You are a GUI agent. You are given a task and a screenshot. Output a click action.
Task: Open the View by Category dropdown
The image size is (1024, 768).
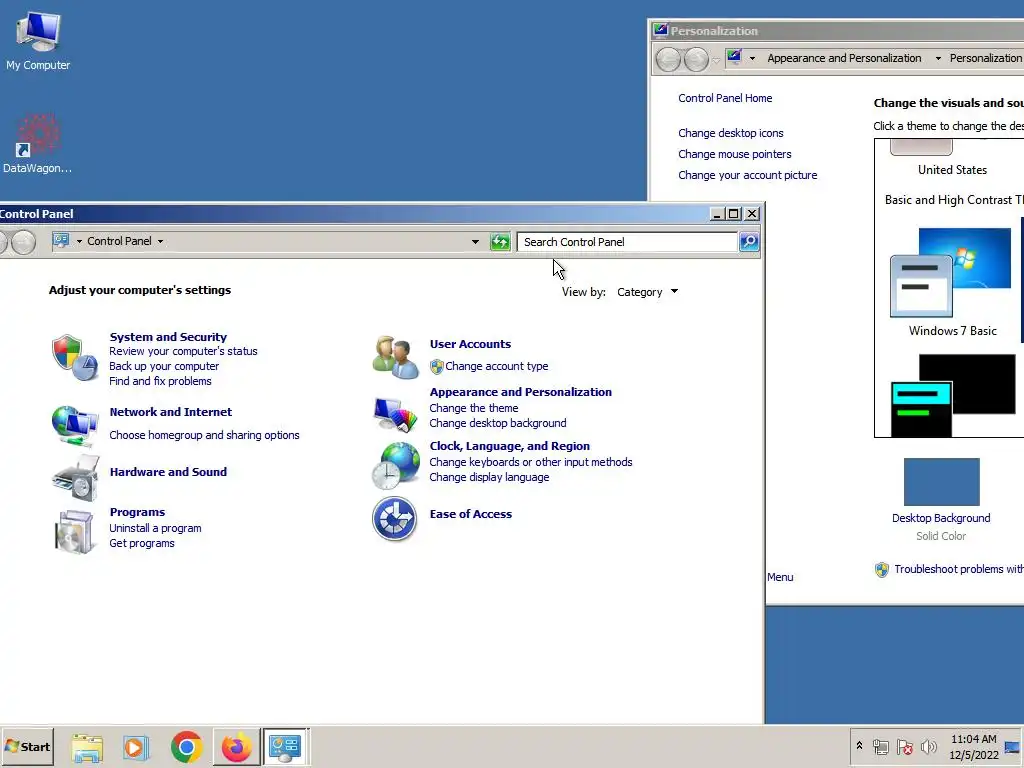coord(648,292)
